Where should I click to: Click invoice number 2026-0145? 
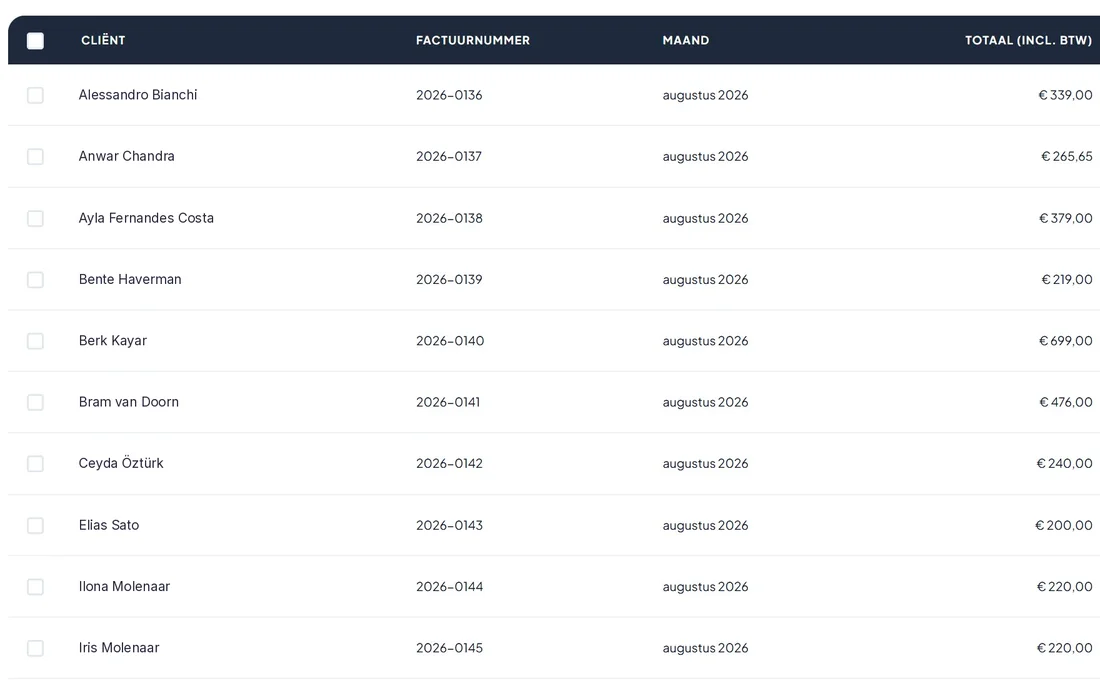449,648
